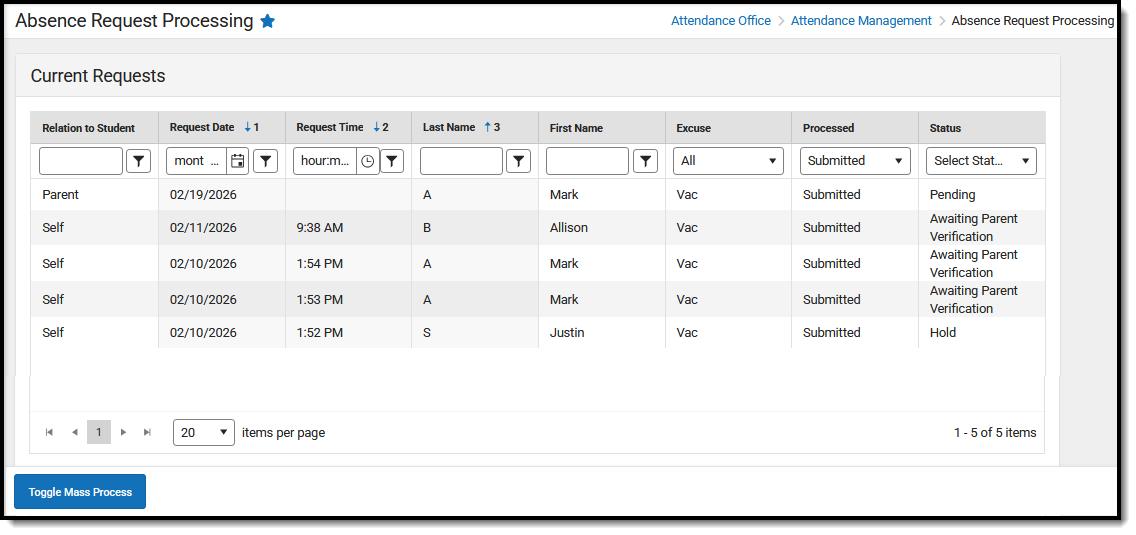This screenshot has width=1136, height=535.
Task: Sort by Request Date column header
Action: pyautogui.click(x=202, y=128)
